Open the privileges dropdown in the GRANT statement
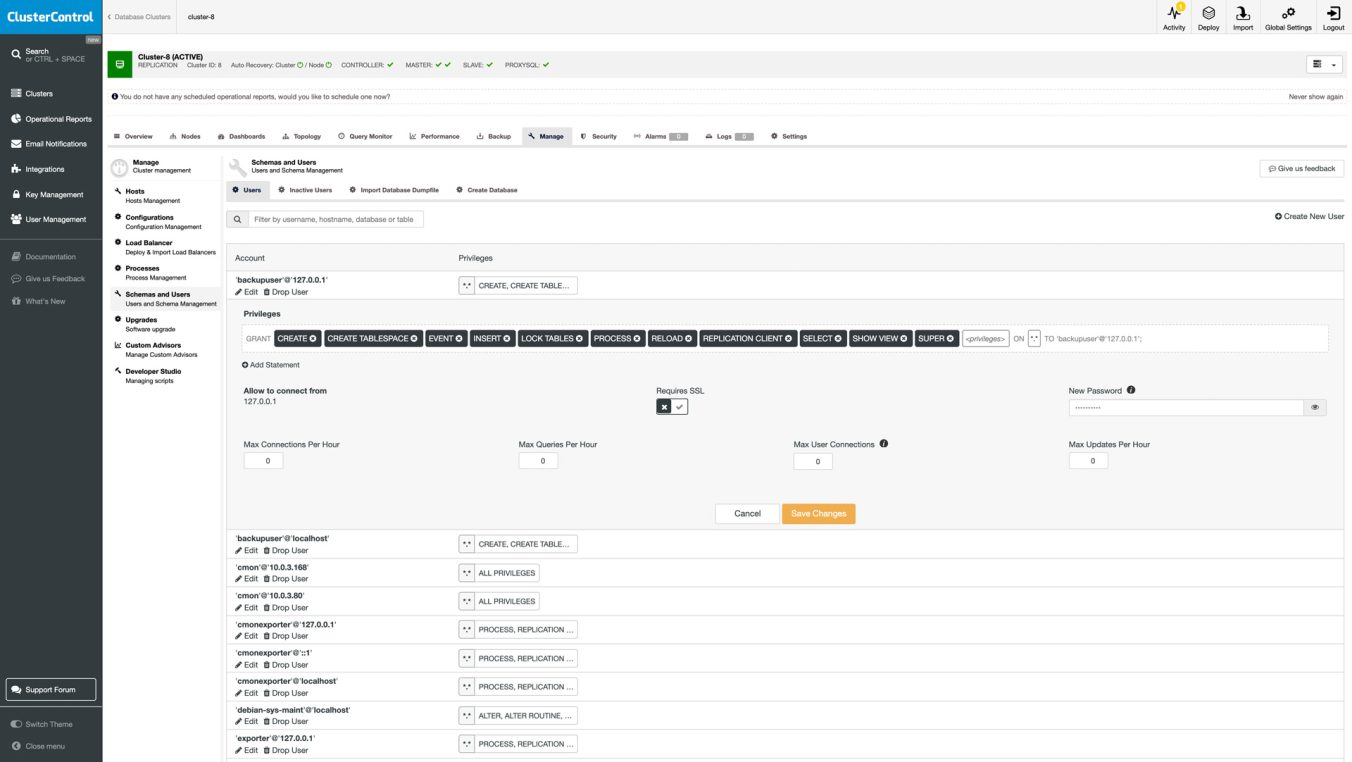The height and width of the screenshot is (762, 1352). 987,338
